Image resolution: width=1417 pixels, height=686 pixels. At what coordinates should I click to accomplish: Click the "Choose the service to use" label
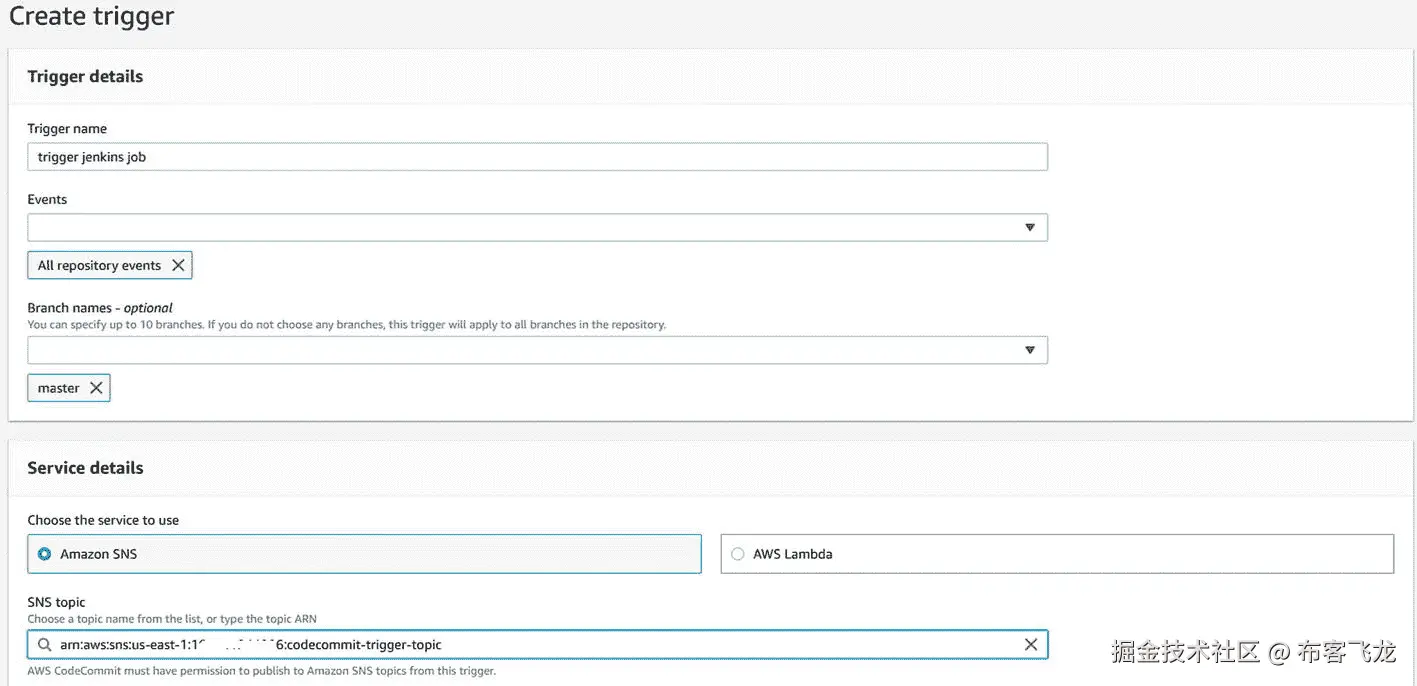(x=103, y=520)
